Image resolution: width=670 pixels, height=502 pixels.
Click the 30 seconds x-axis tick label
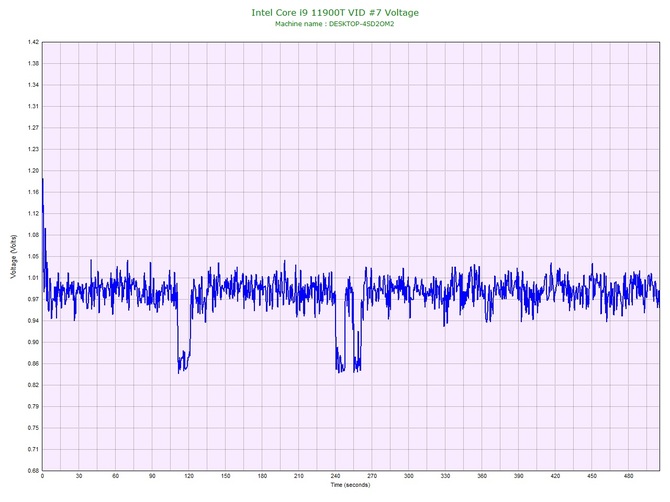pyautogui.click(x=79, y=476)
